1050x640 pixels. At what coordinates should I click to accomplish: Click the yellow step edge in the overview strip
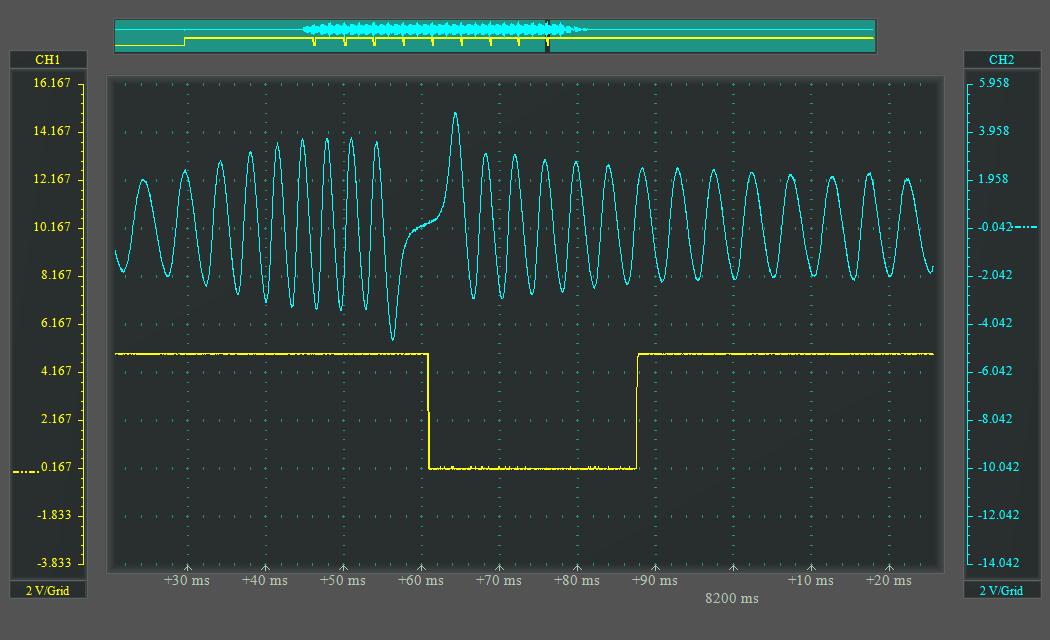[185, 41]
